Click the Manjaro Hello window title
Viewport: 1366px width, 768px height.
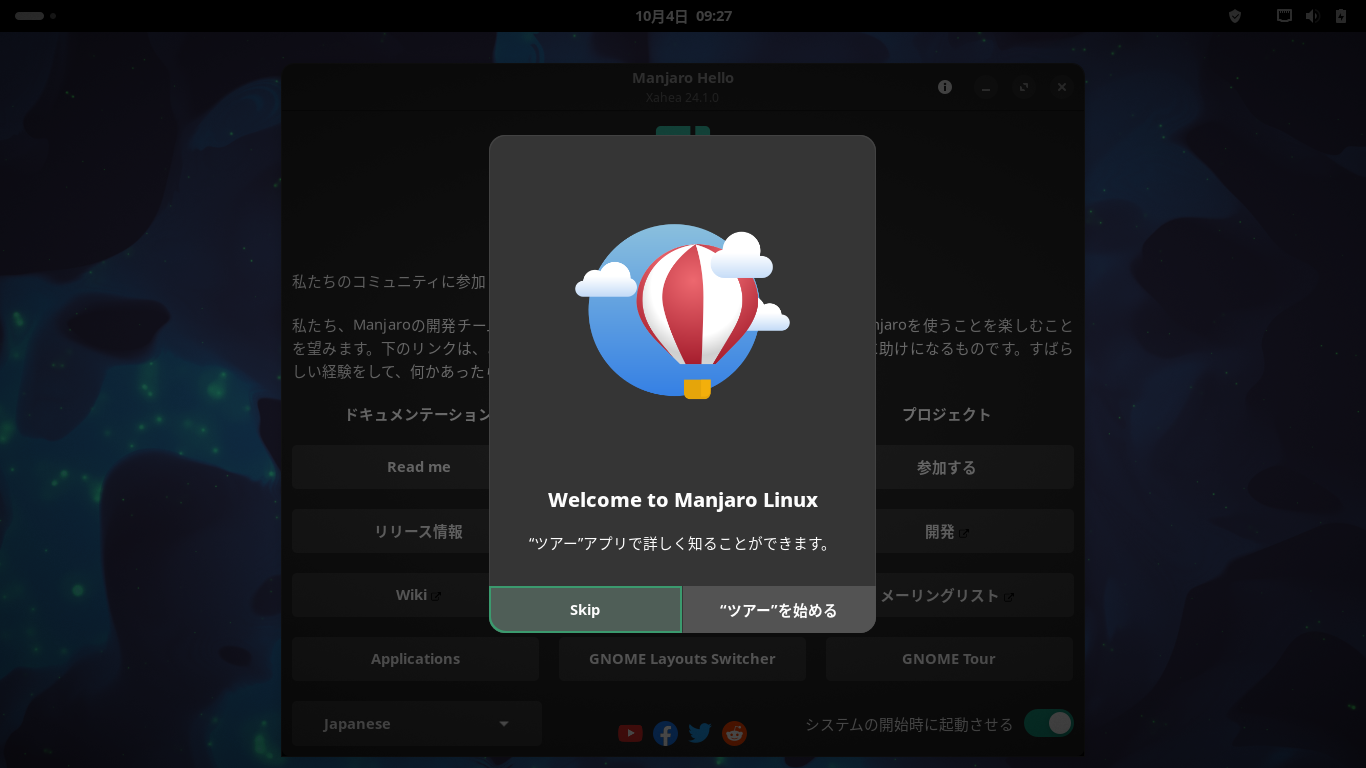[x=683, y=78]
